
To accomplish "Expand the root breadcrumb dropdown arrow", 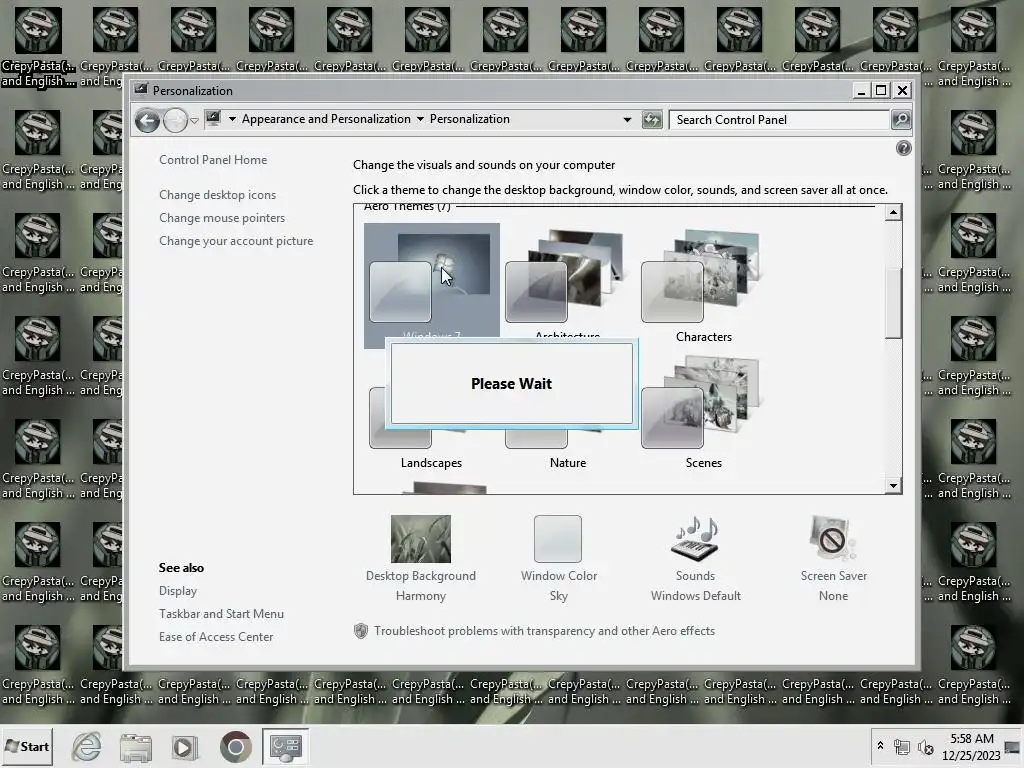I will (x=232, y=119).
